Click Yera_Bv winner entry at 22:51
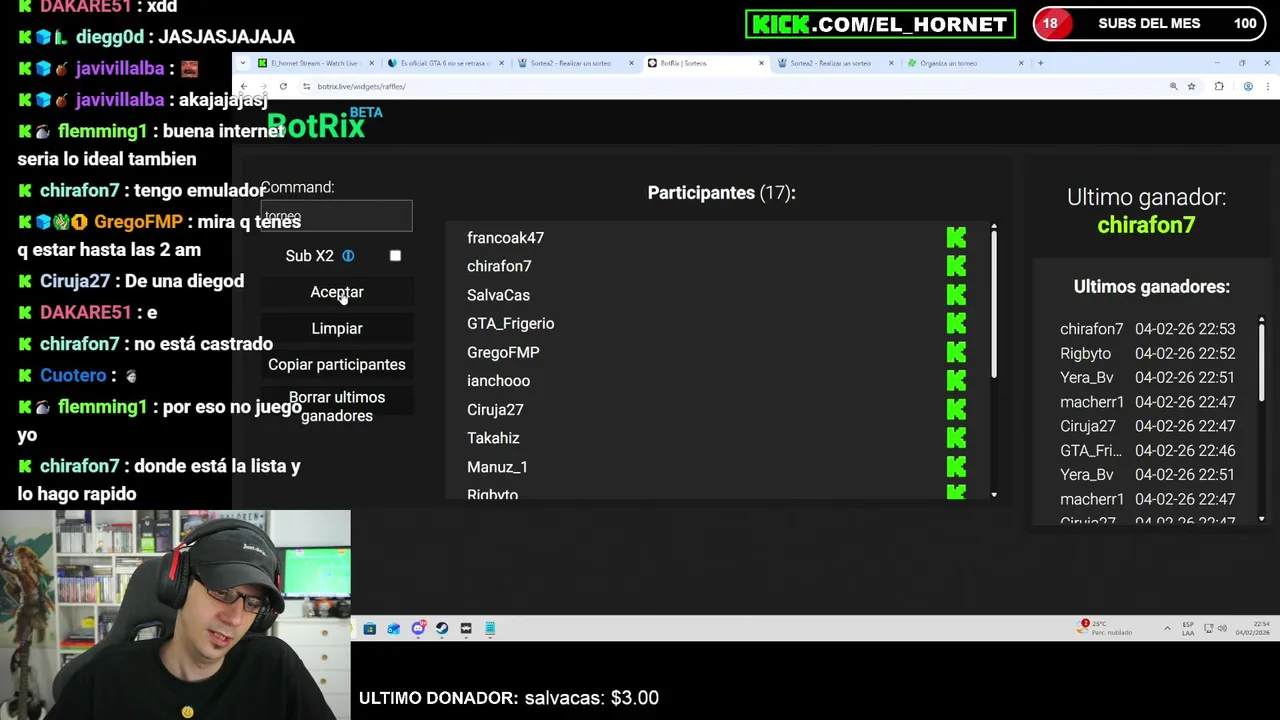 (1147, 377)
